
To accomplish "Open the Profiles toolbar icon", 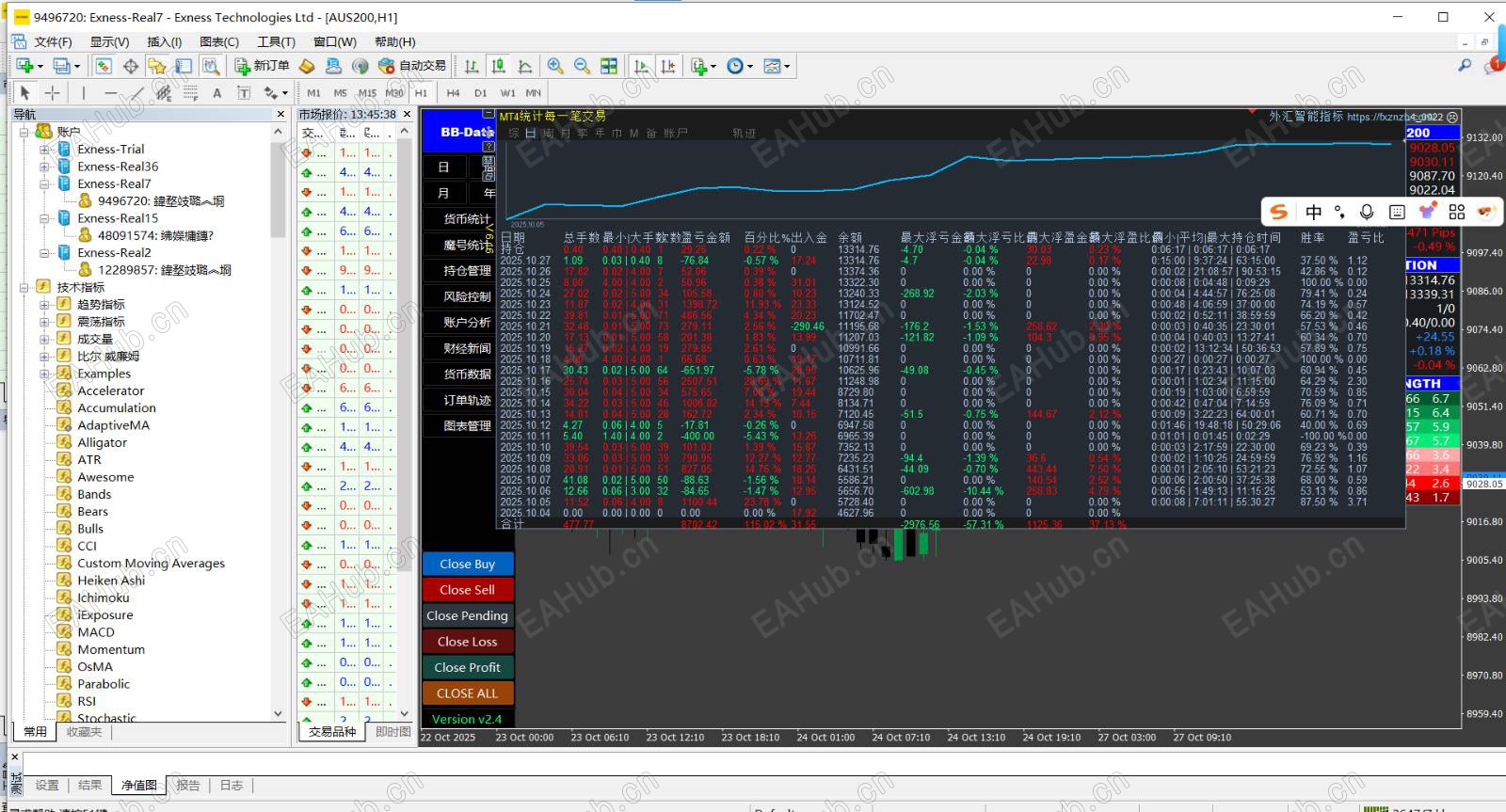I will [61, 66].
